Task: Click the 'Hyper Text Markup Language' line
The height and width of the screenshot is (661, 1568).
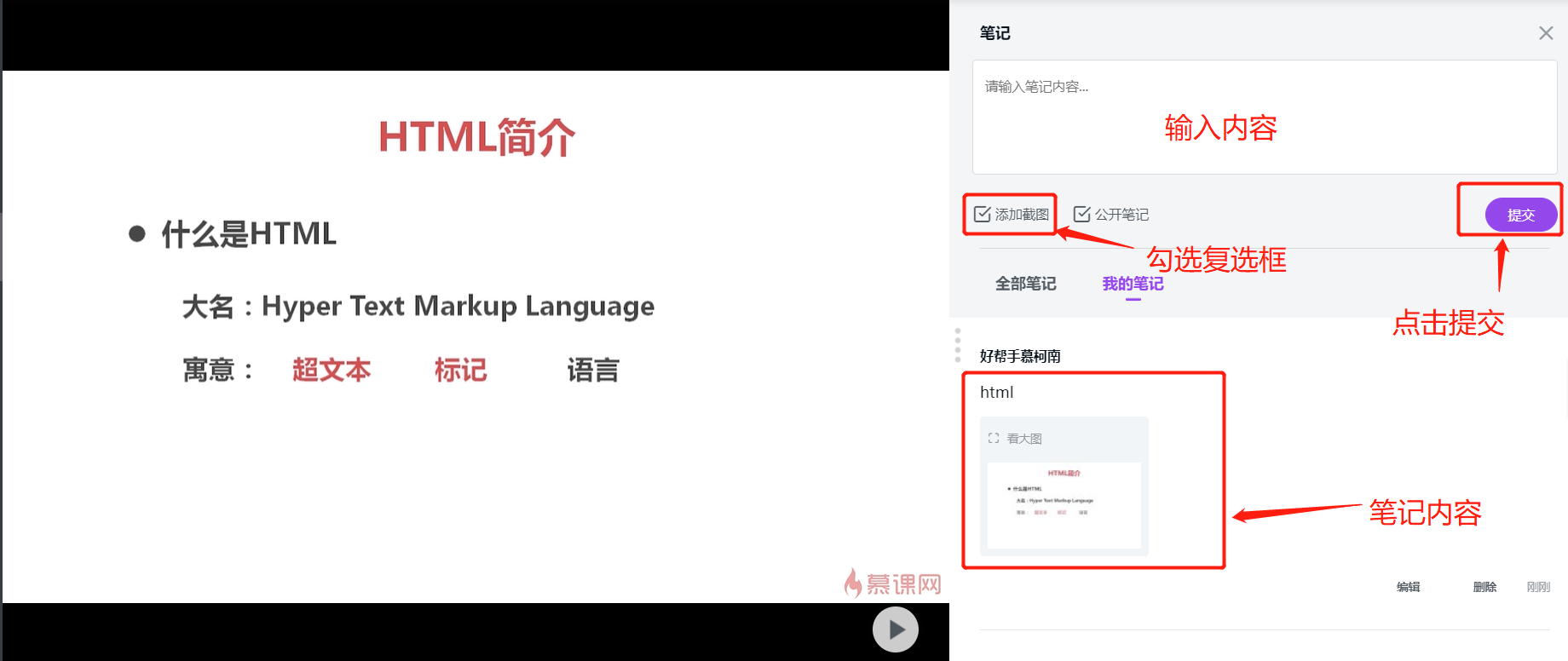Action: pos(458,306)
